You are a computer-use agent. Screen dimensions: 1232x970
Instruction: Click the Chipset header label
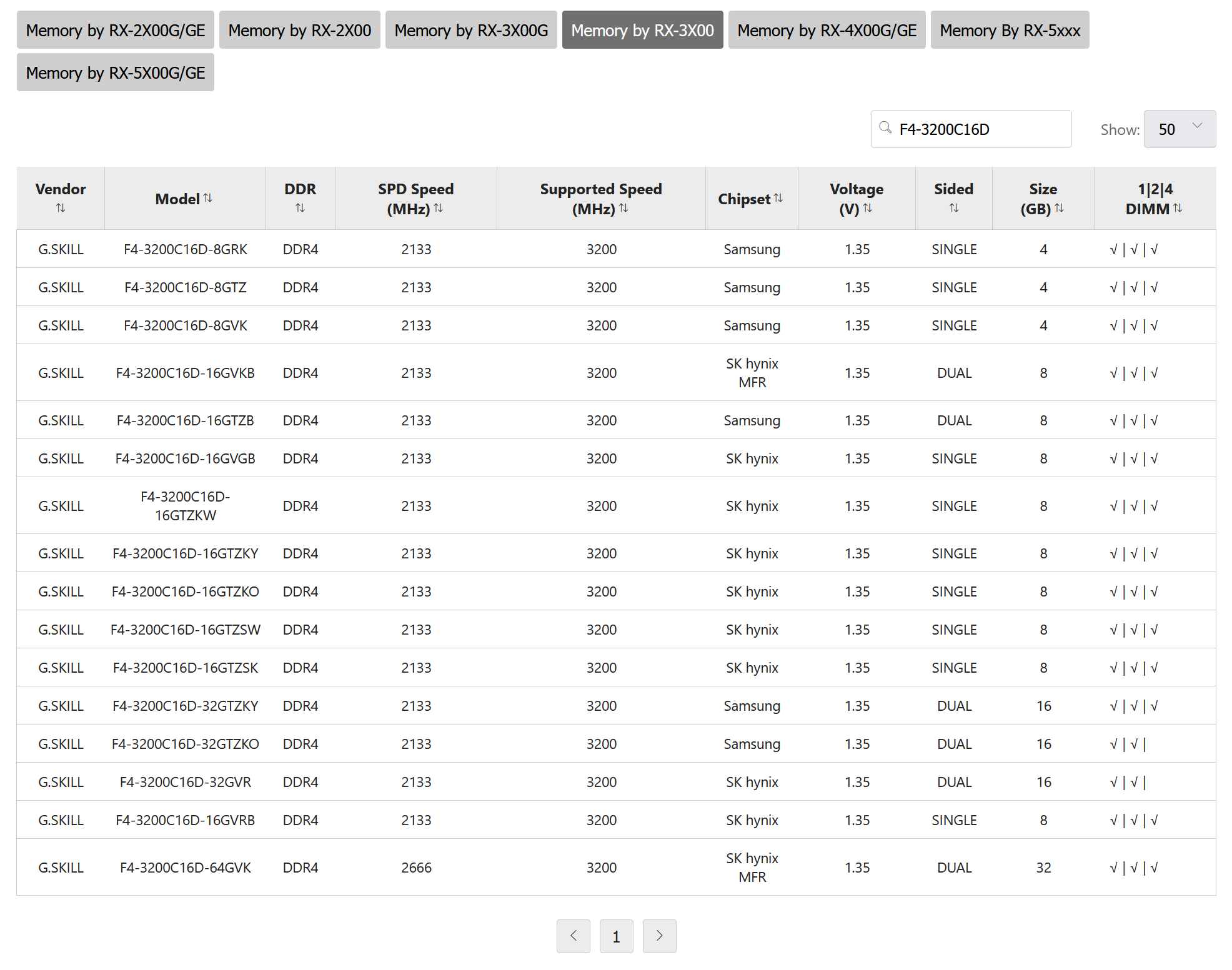tap(743, 199)
